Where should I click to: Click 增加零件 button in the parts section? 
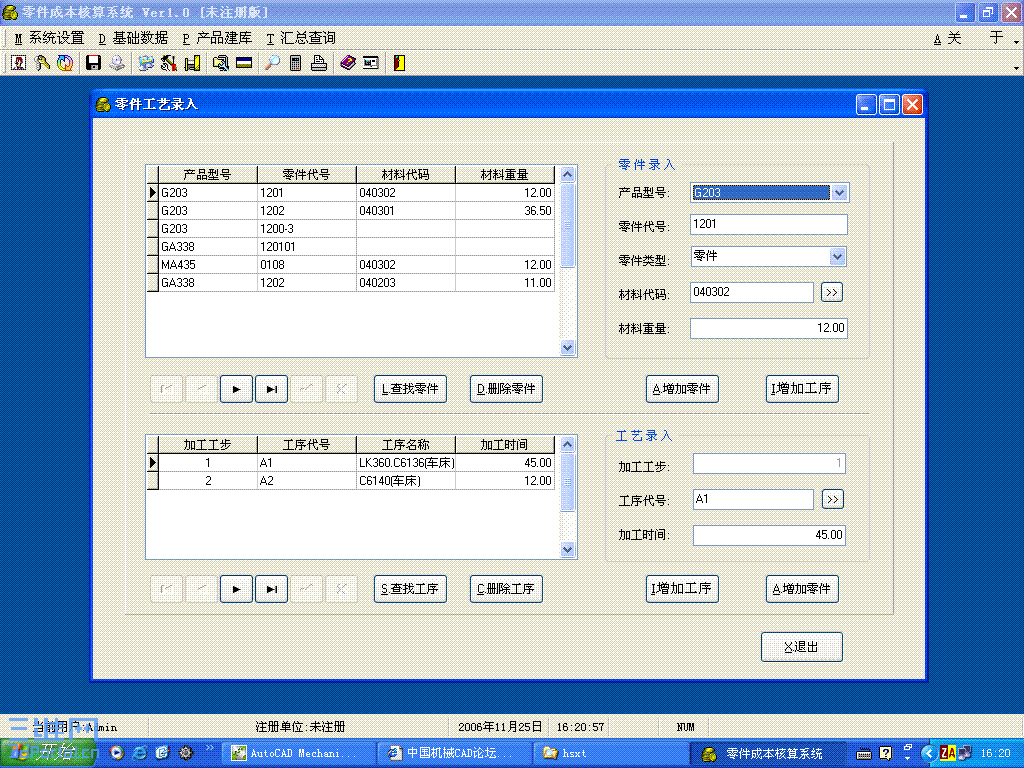tap(682, 389)
